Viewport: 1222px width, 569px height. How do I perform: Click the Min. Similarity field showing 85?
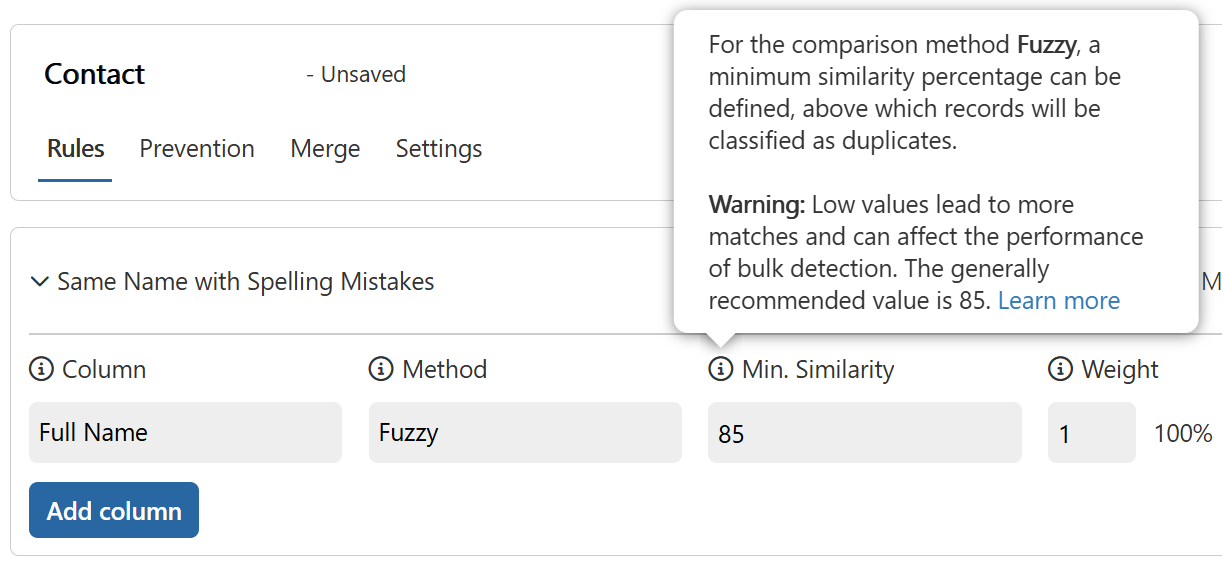click(865, 433)
